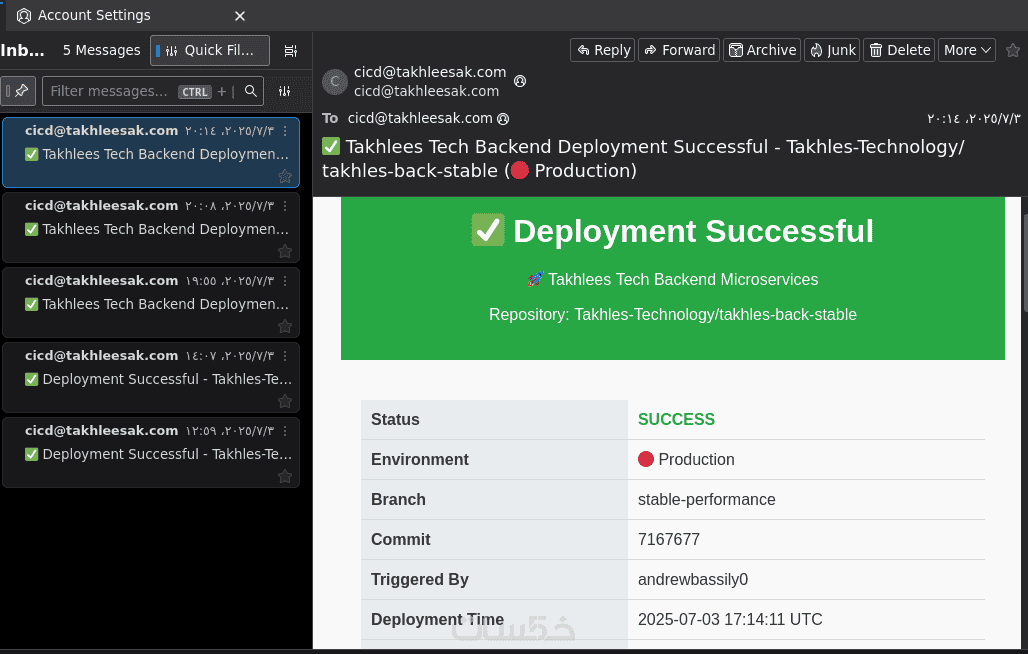This screenshot has height=654, width=1028.
Task: Open the three-dot menu on first message
Action: pos(285,131)
